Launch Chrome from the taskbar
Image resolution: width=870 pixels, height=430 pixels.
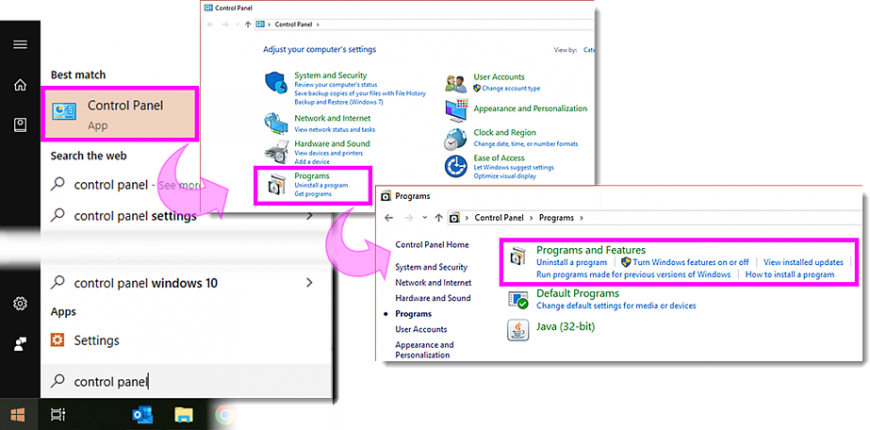tap(224, 414)
